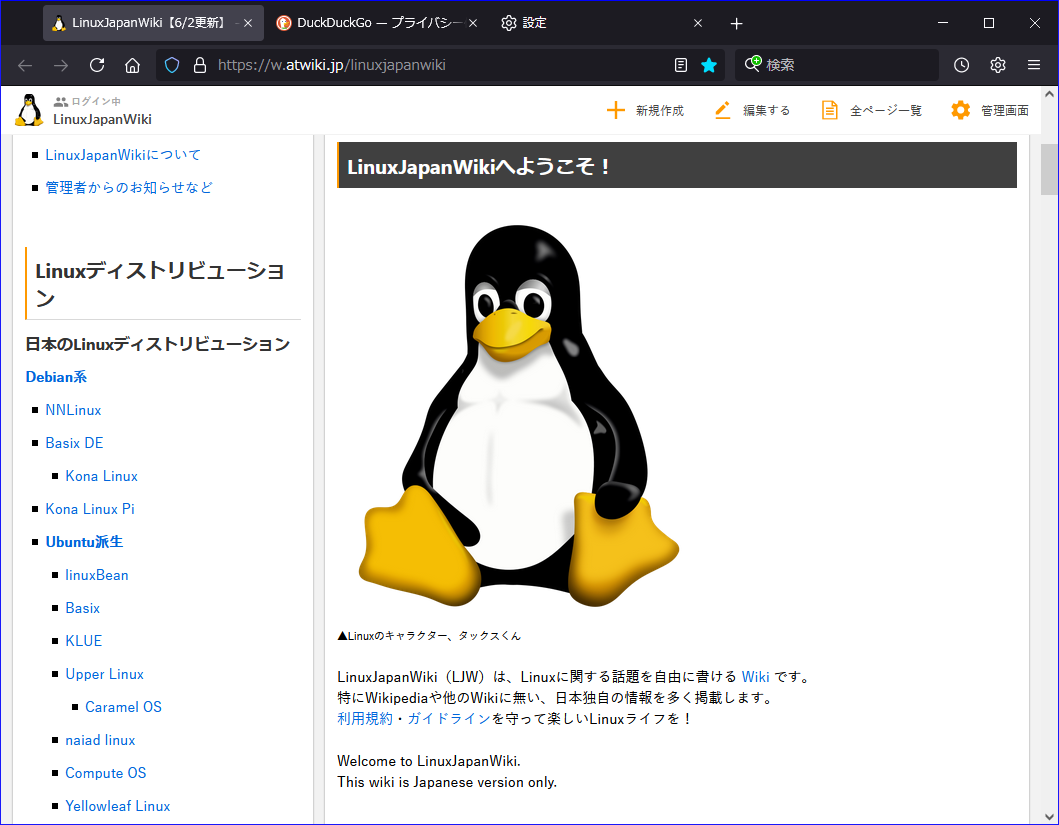
Task: Reload the current page
Action: (x=97, y=65)
